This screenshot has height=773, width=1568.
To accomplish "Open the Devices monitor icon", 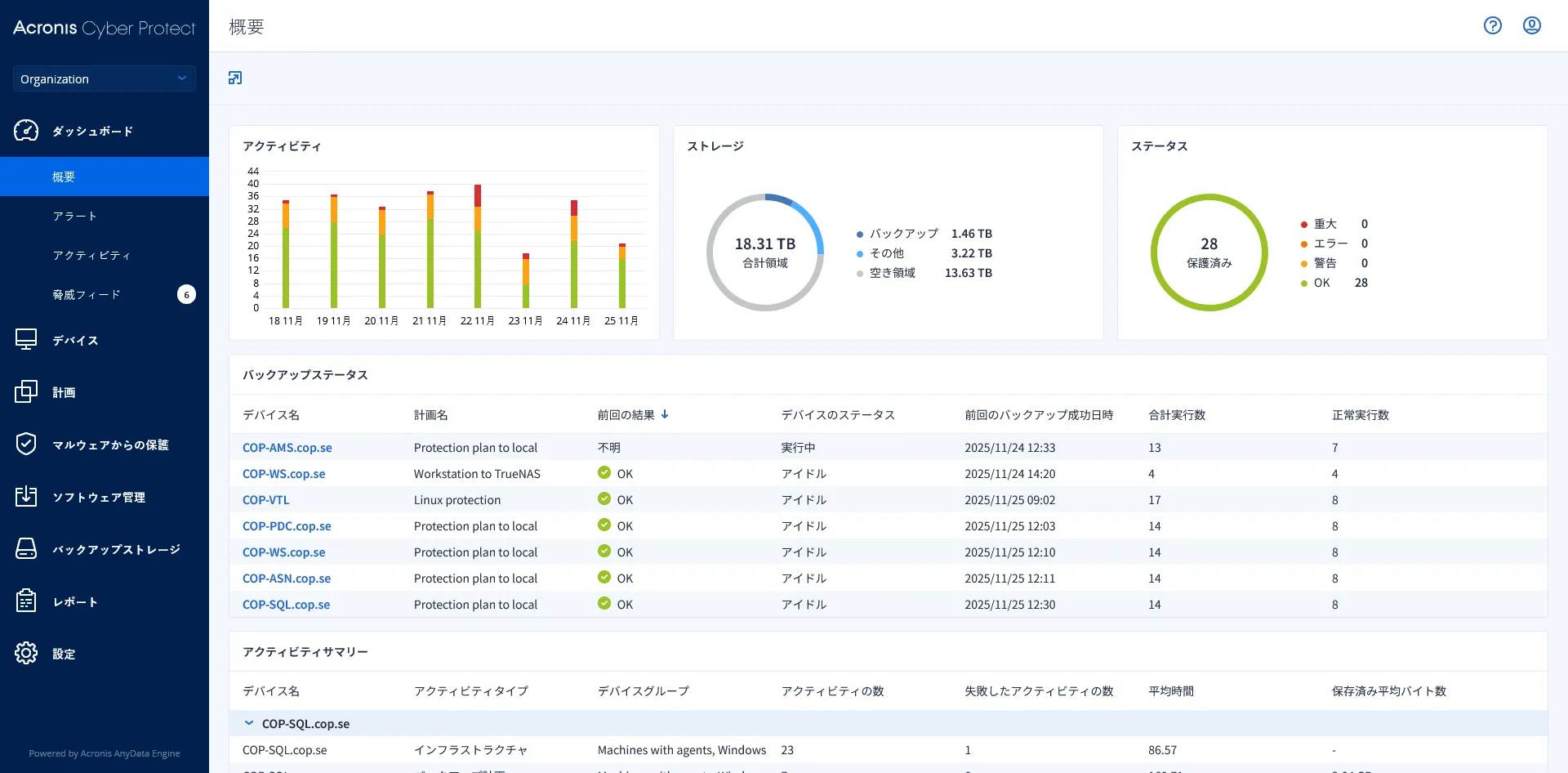I will (x=26, y=340).
